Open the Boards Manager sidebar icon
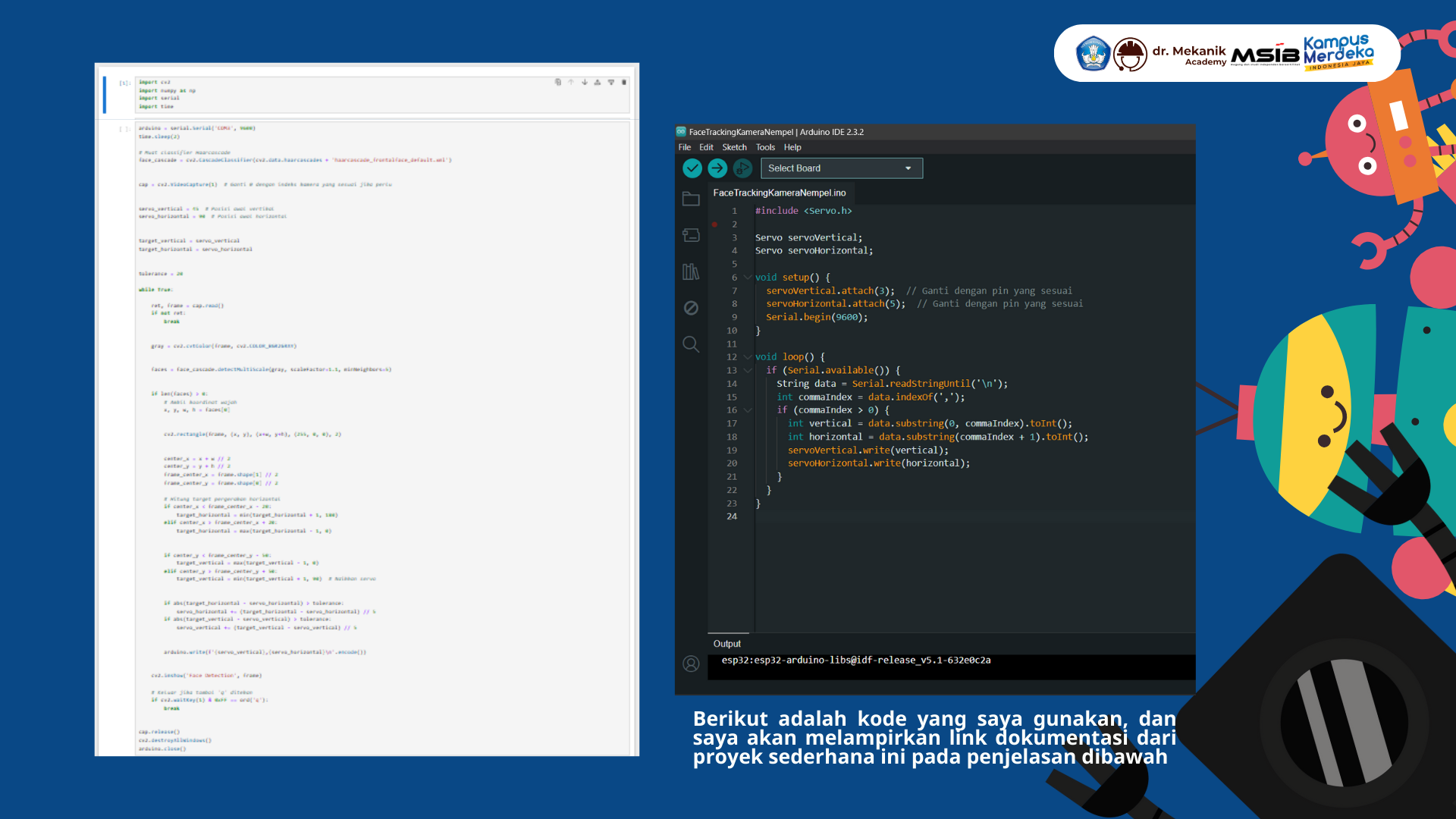 [x=691, y=235]
